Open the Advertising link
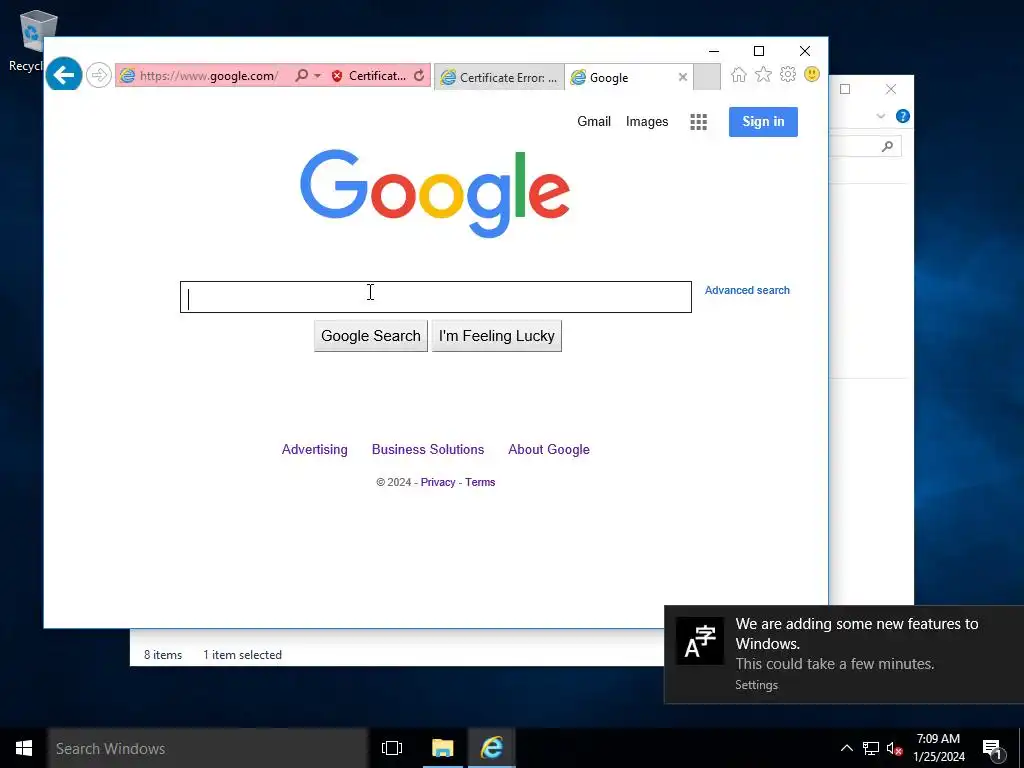 pos(314,449)
